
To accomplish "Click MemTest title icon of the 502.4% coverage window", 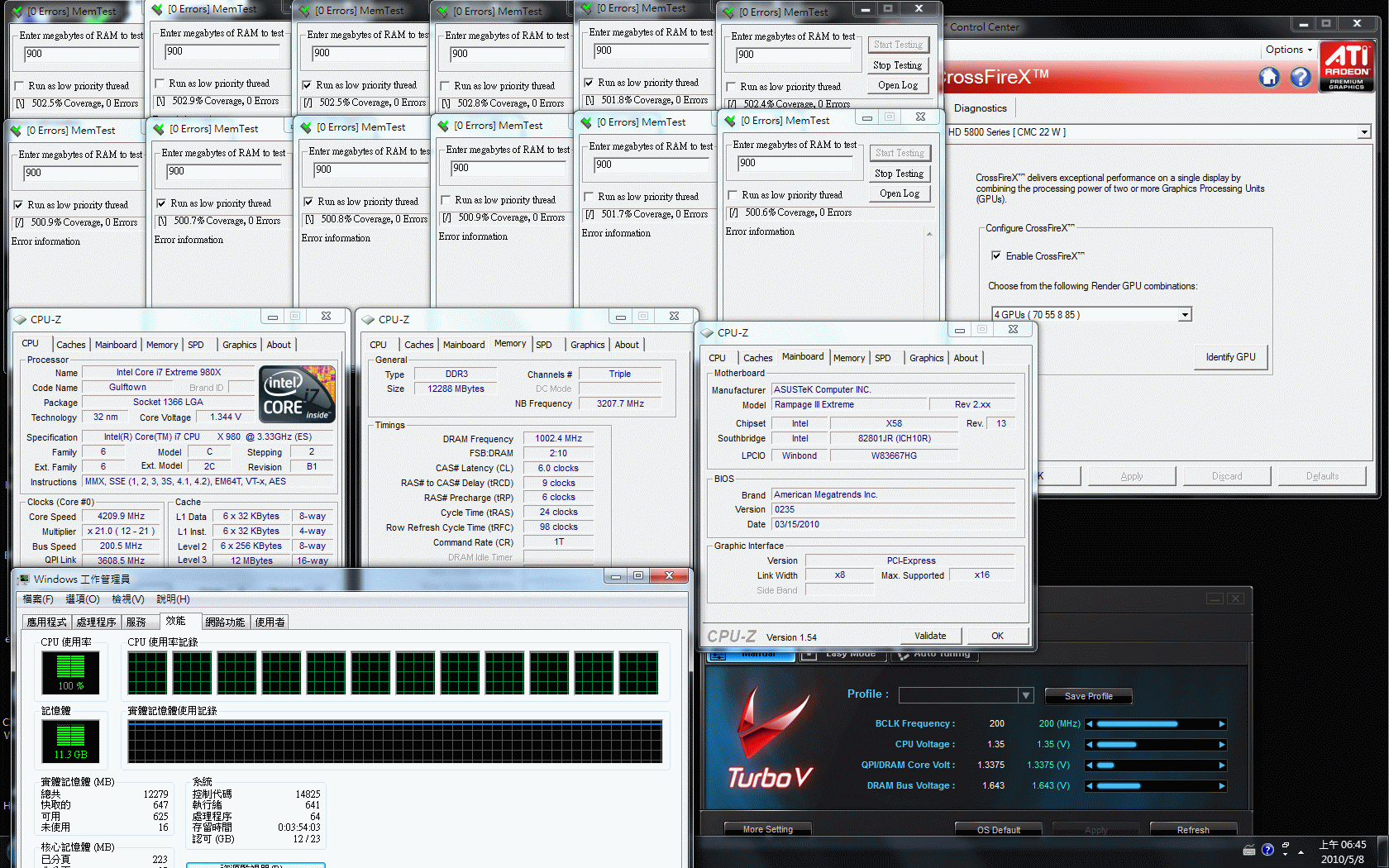I will (x=728, y=12).
